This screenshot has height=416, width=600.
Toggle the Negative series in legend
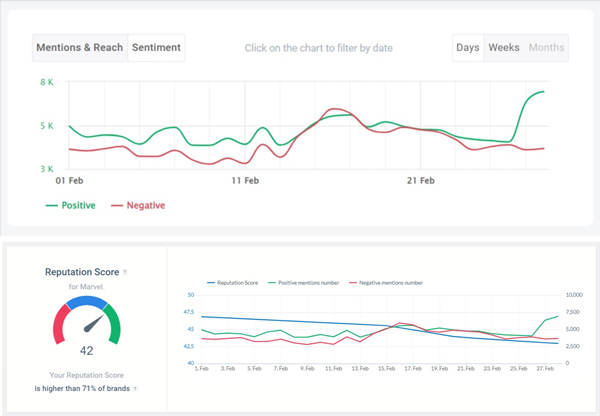click(138, 206)
